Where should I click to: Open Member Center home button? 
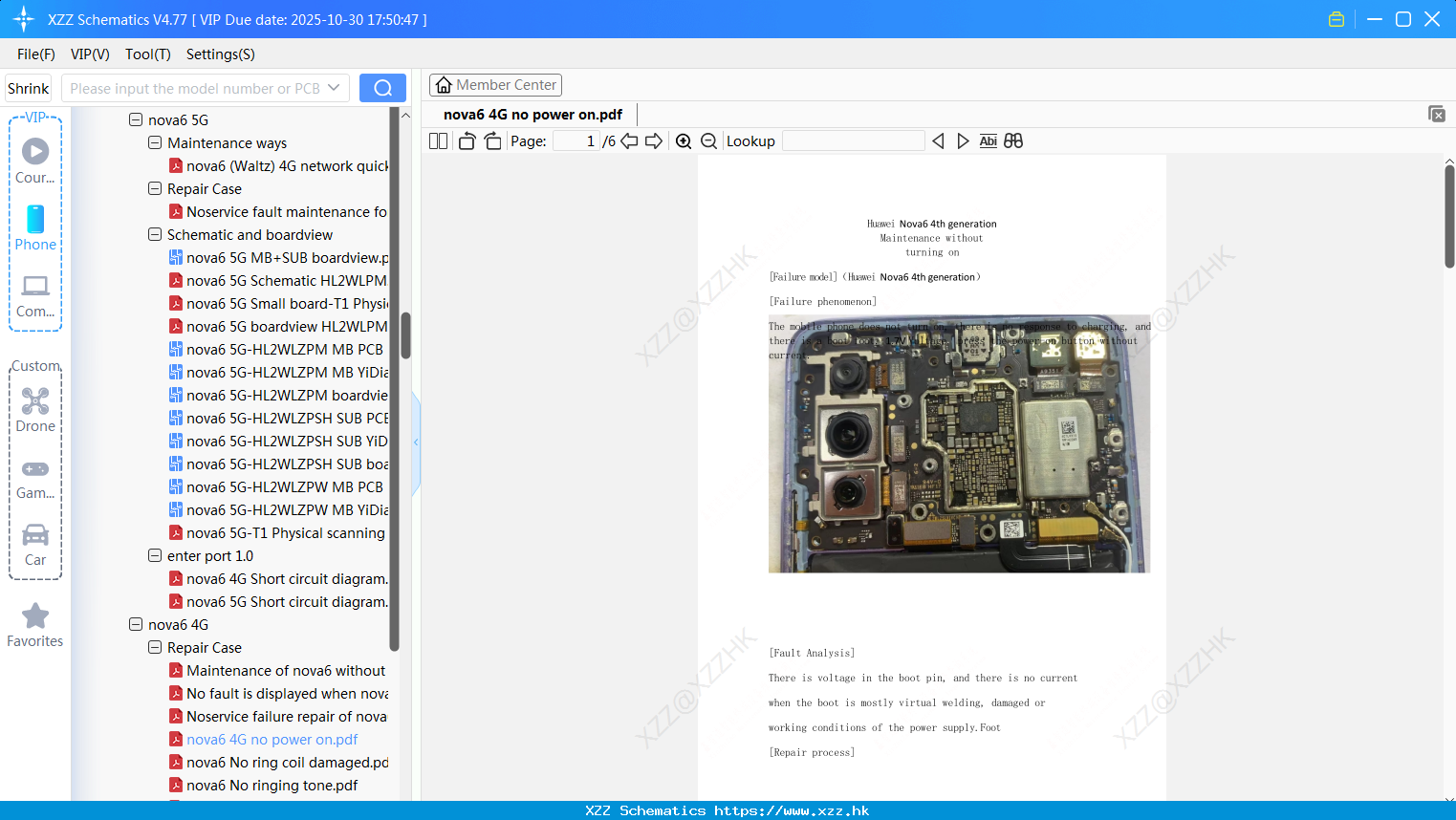coord(495,85)
